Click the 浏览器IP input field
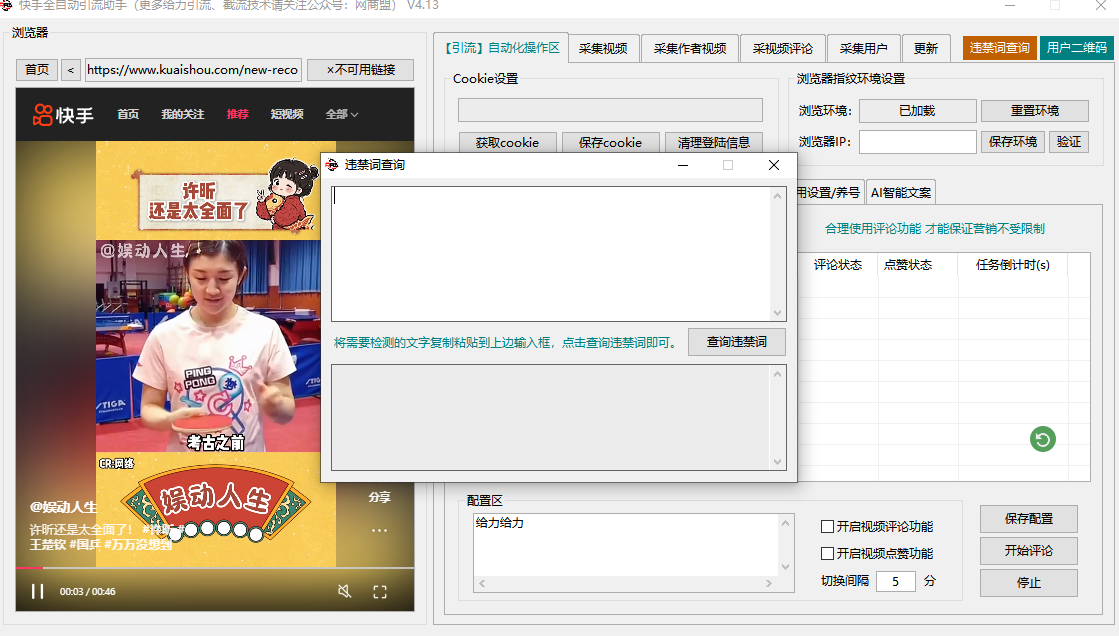The image size is (1119, 636). click(917, 142)
